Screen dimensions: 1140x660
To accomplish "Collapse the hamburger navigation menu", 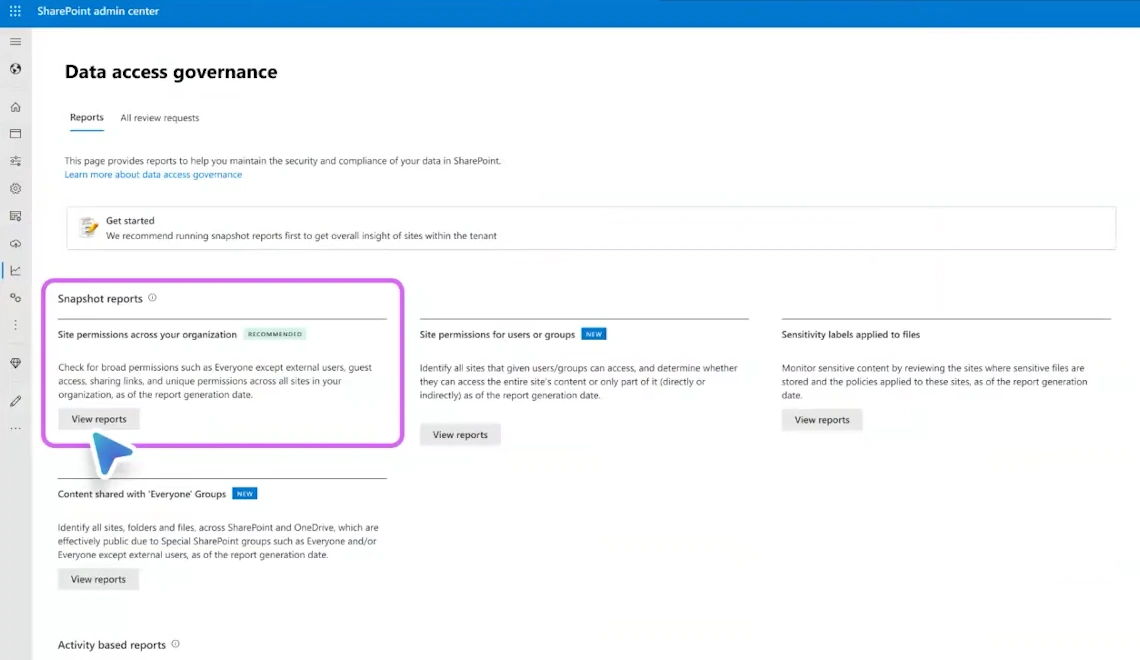I will [15, 41].
